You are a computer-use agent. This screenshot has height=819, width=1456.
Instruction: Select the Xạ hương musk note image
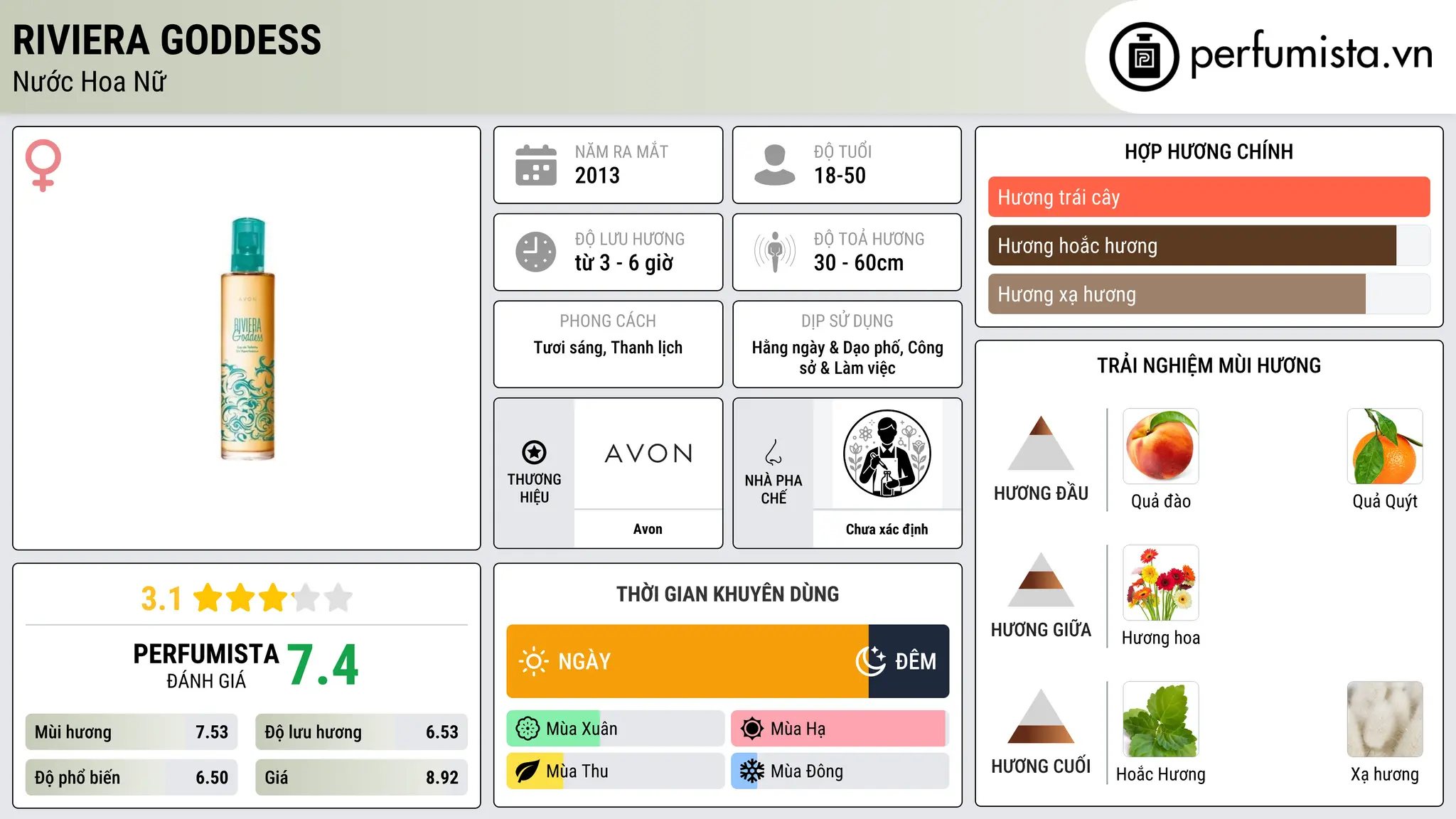[1385, 719]
